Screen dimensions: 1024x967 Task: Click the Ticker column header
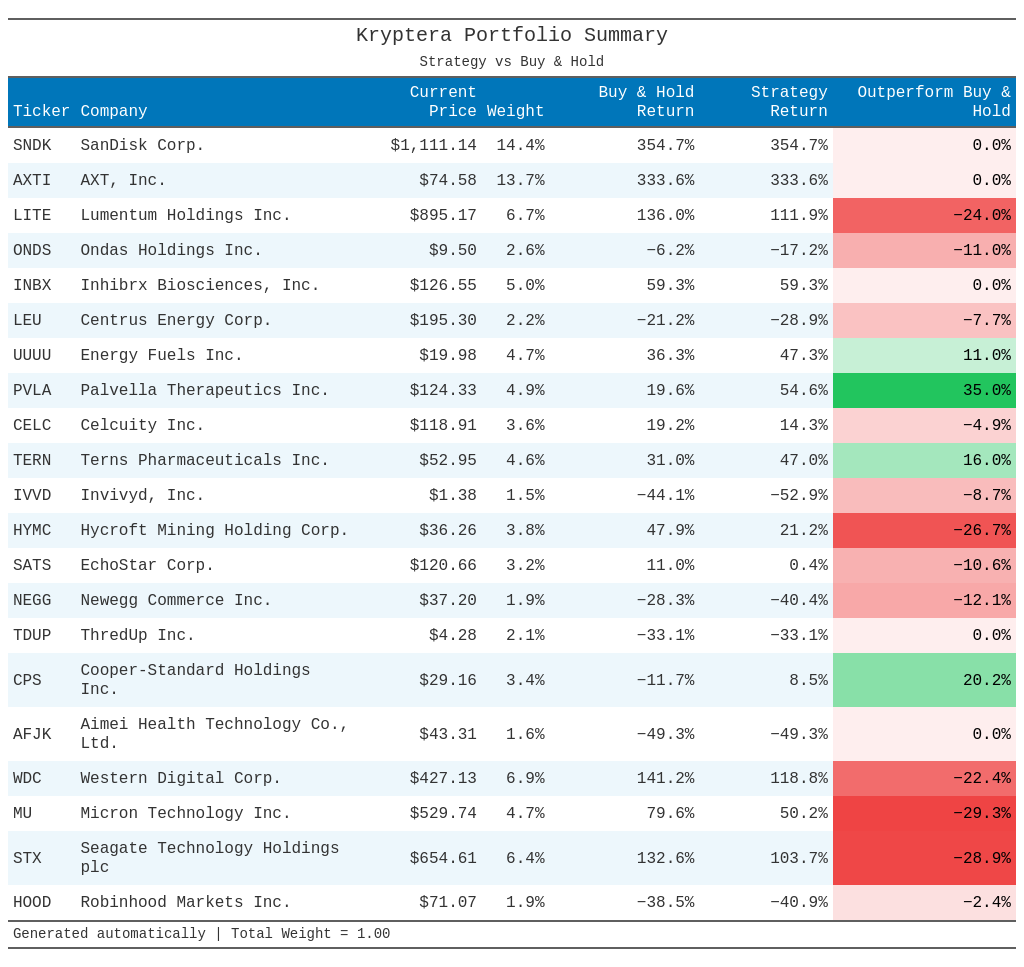[x=41, y=111]
